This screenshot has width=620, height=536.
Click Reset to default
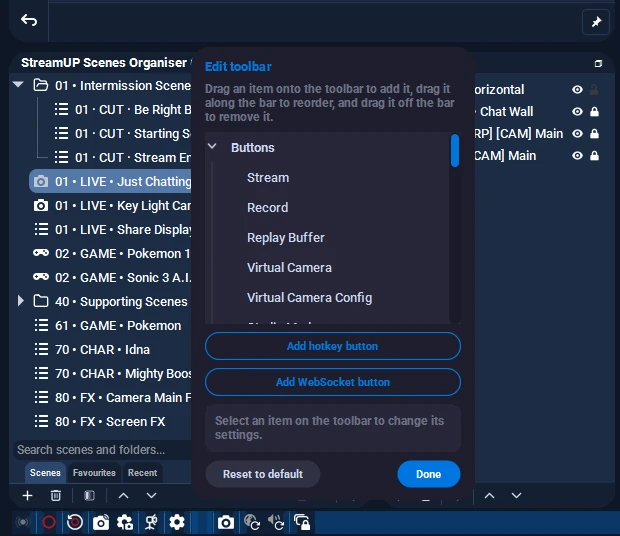(x=263, y=474)
